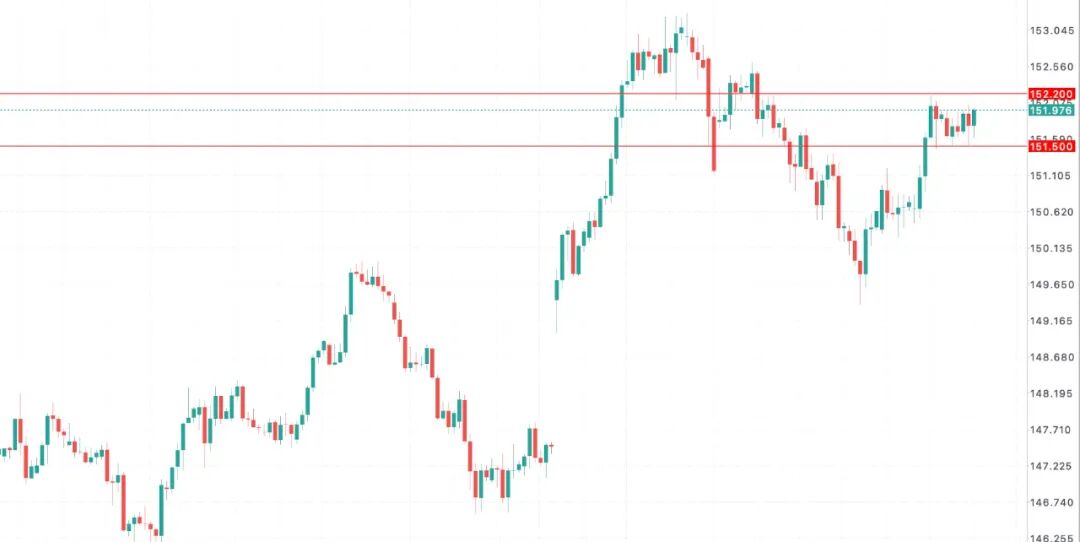Click the 150.620 price axis label
The height and width of the screenshot is (542, 1080).
click(x=1051, y=212)
